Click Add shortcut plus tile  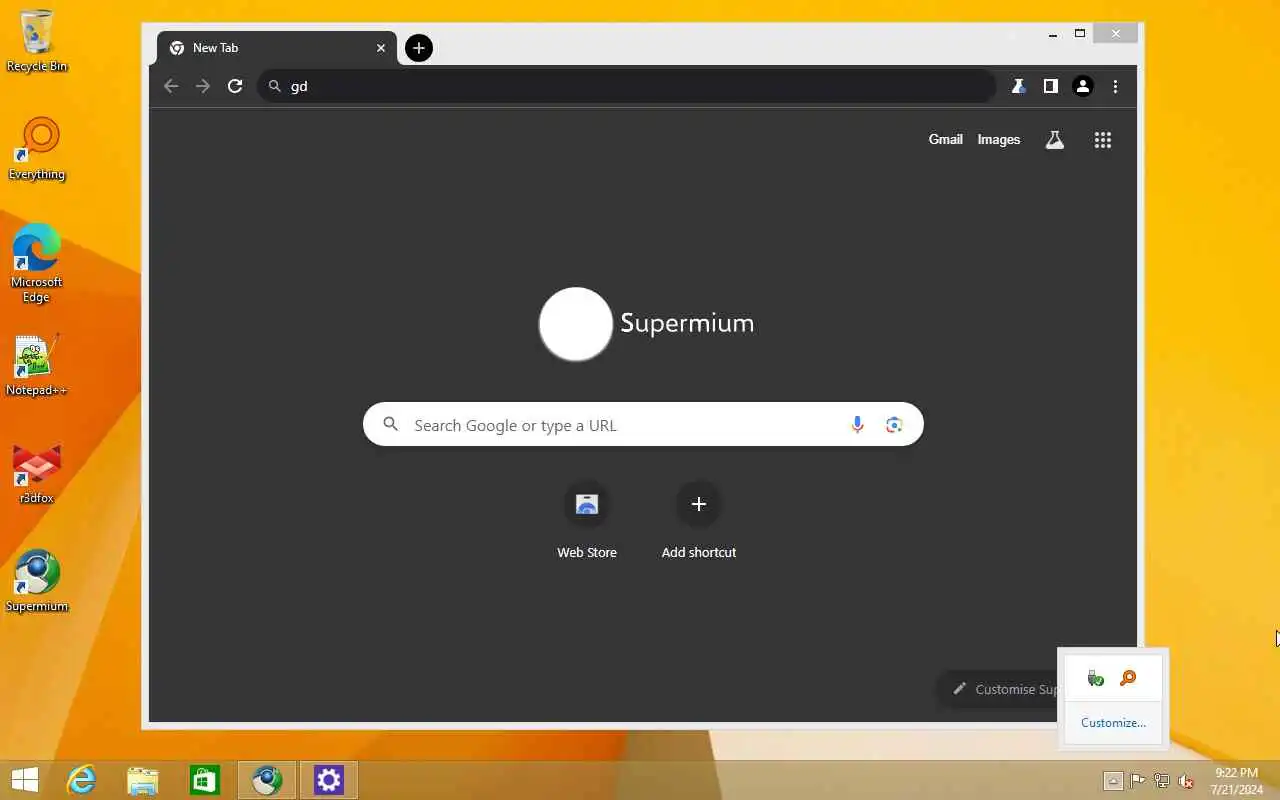[x=699, y=521]
